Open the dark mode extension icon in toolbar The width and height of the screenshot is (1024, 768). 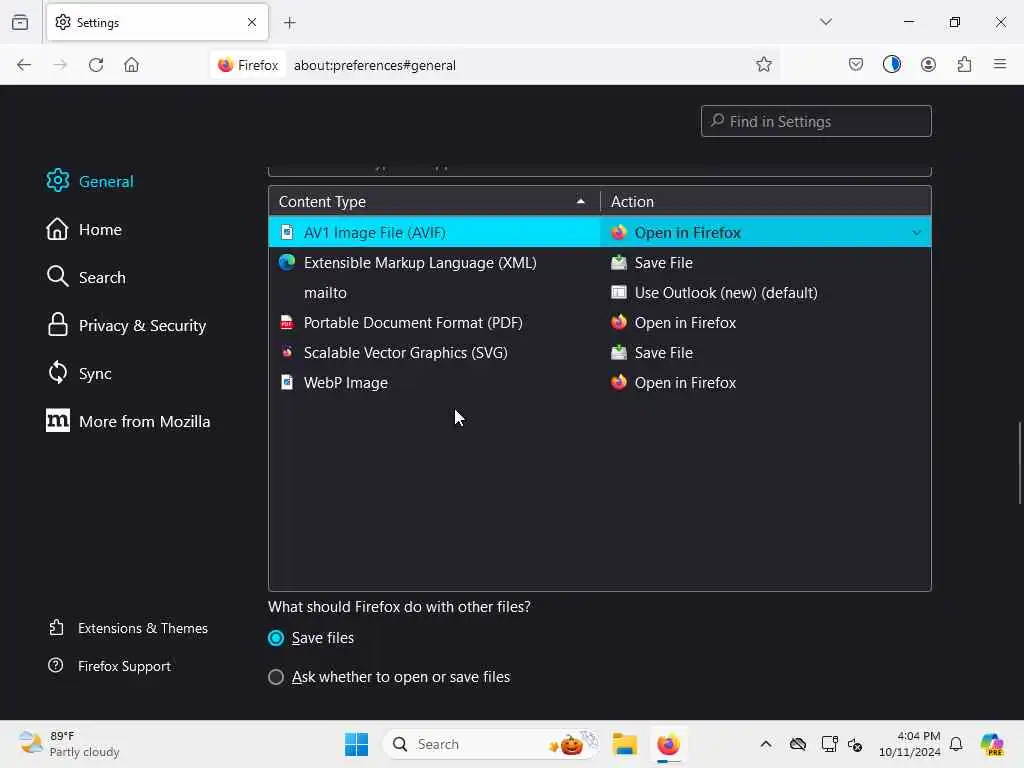click(891, 64)
